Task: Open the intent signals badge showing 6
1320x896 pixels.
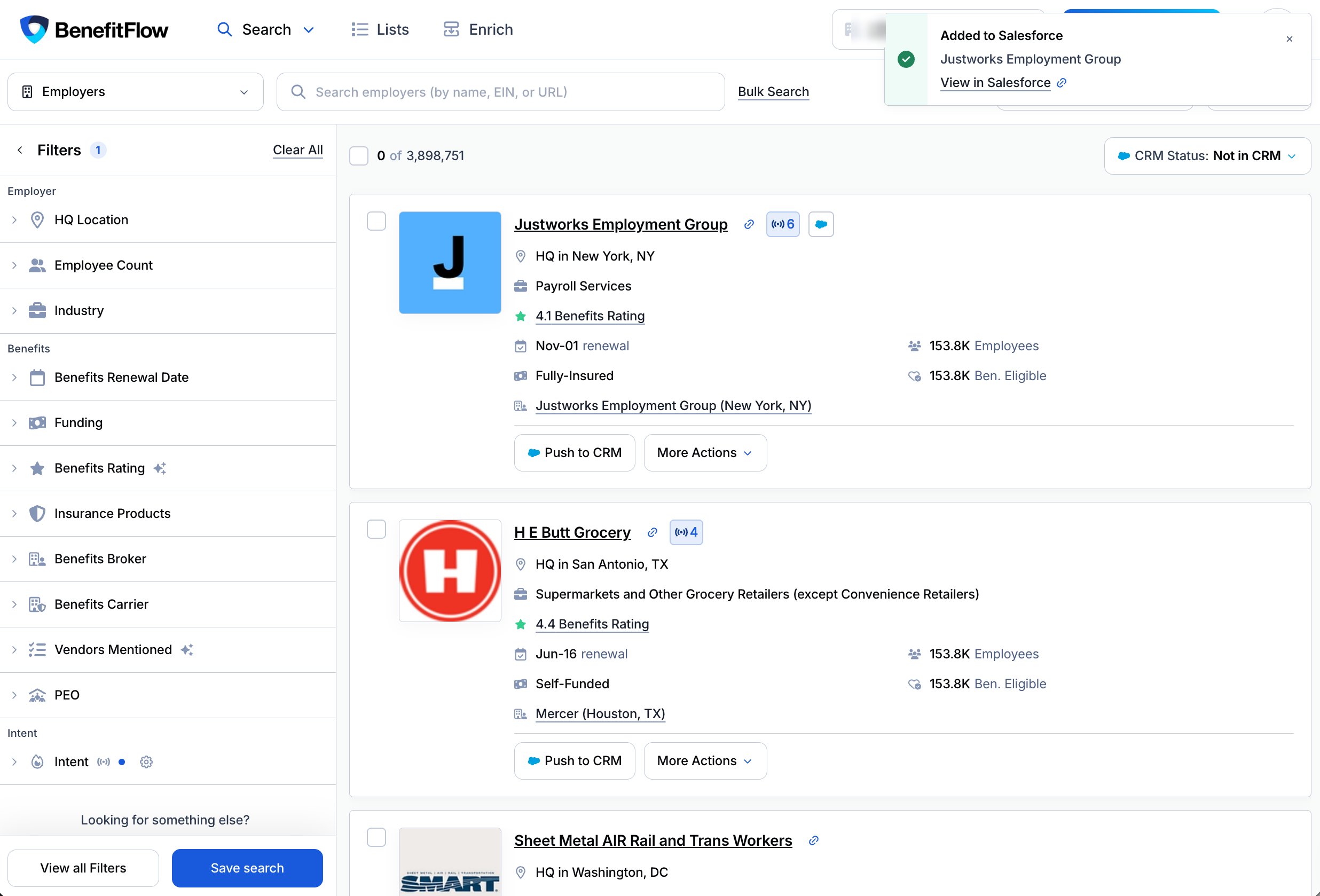Action: (x=783, y=224)
